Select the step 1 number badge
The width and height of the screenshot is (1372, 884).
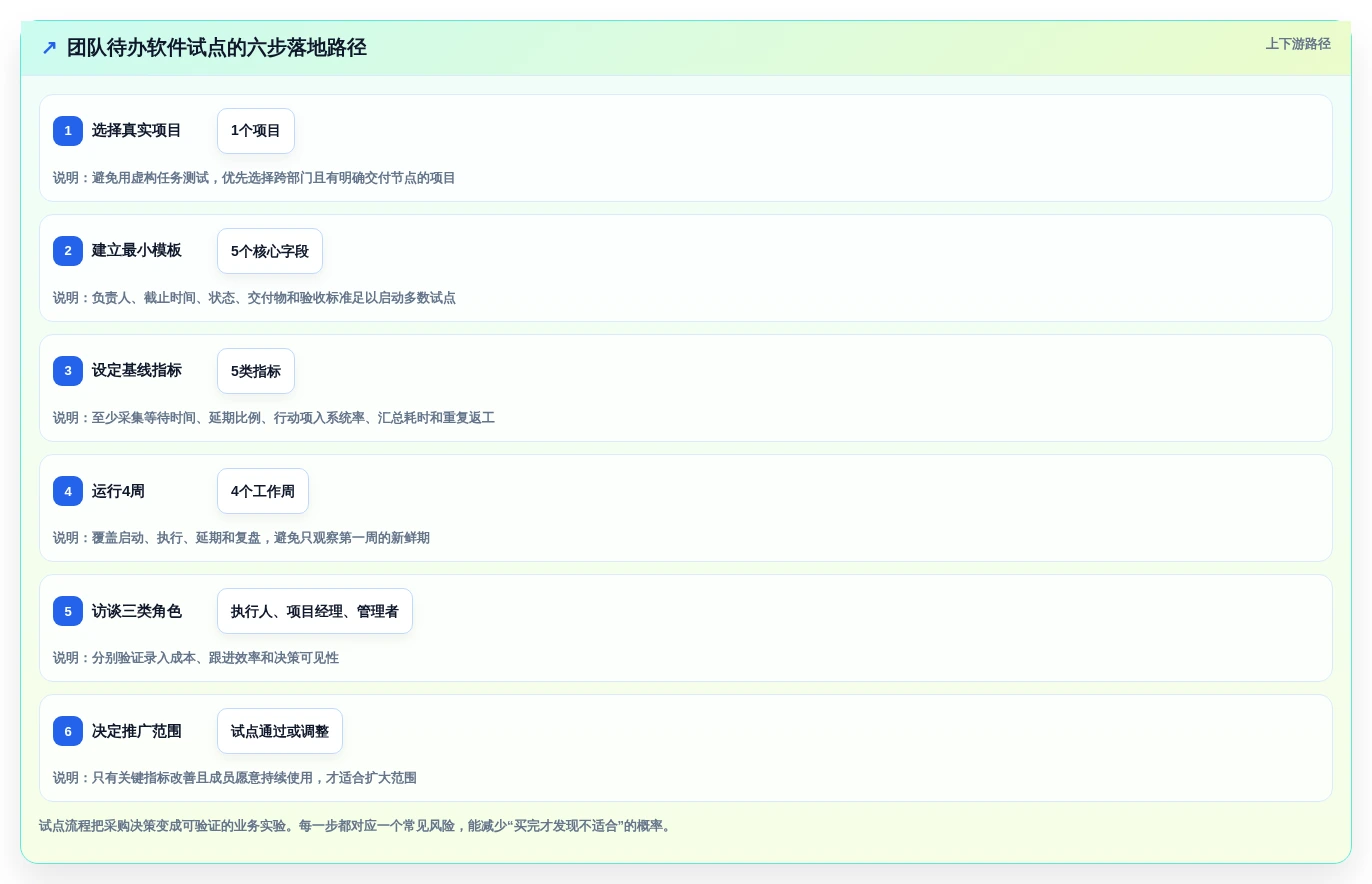[68, 131]
